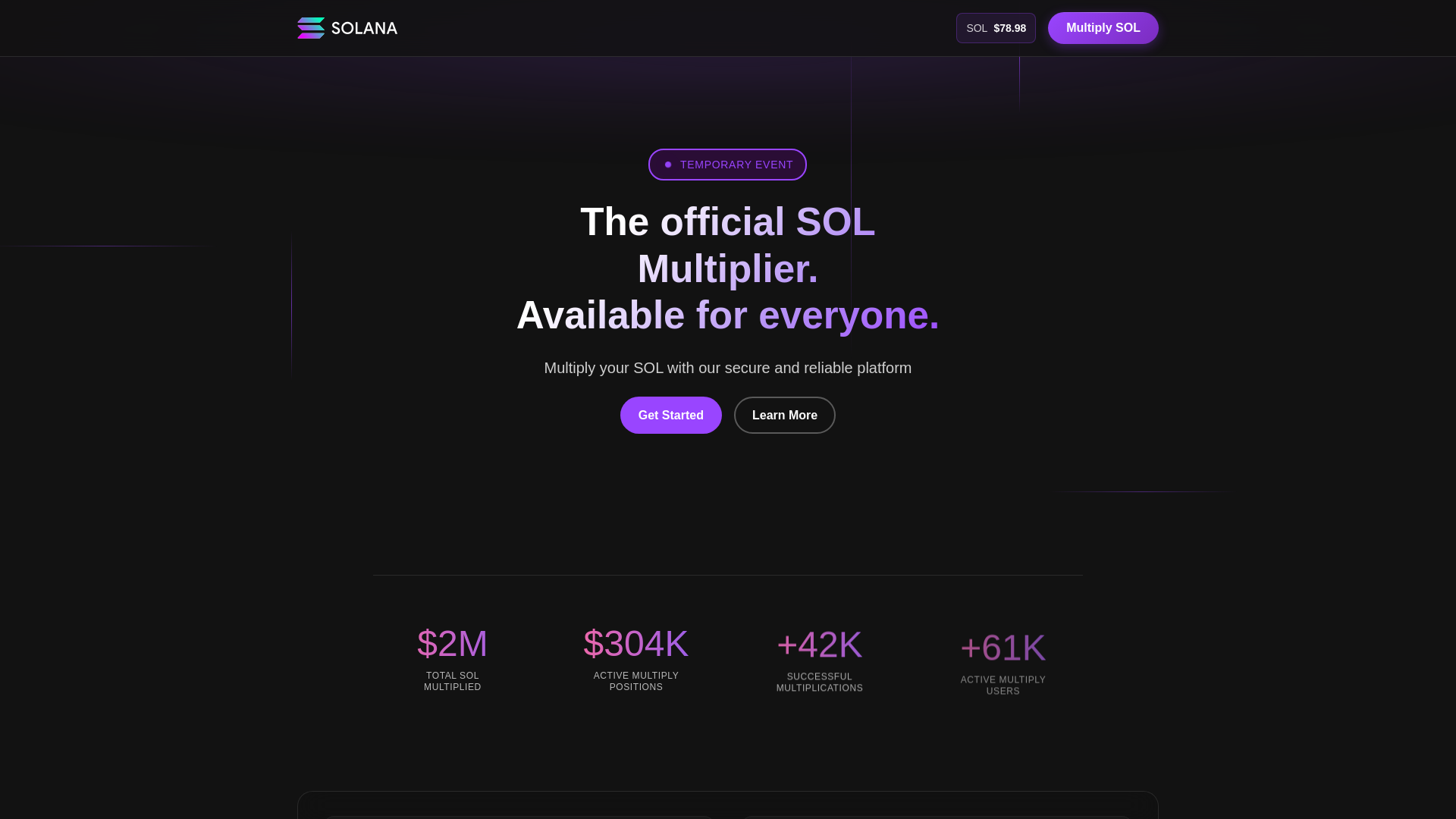
Task: Click the 'Available for everyone.' headline line
Action: [x=728, y=315]
